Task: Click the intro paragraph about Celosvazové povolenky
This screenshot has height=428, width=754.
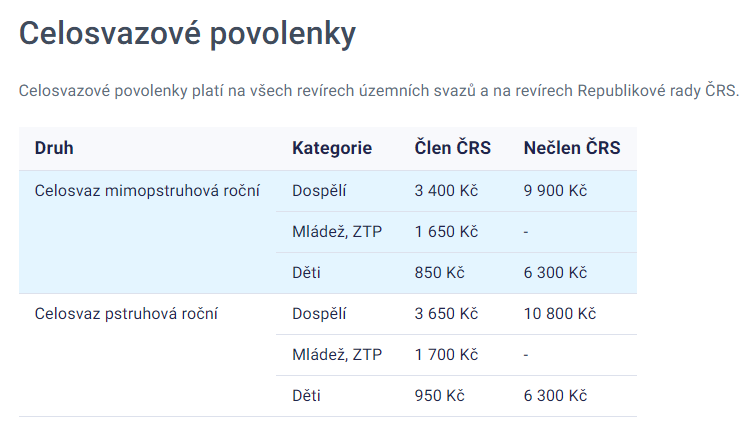Action: [x=378, y=91]
